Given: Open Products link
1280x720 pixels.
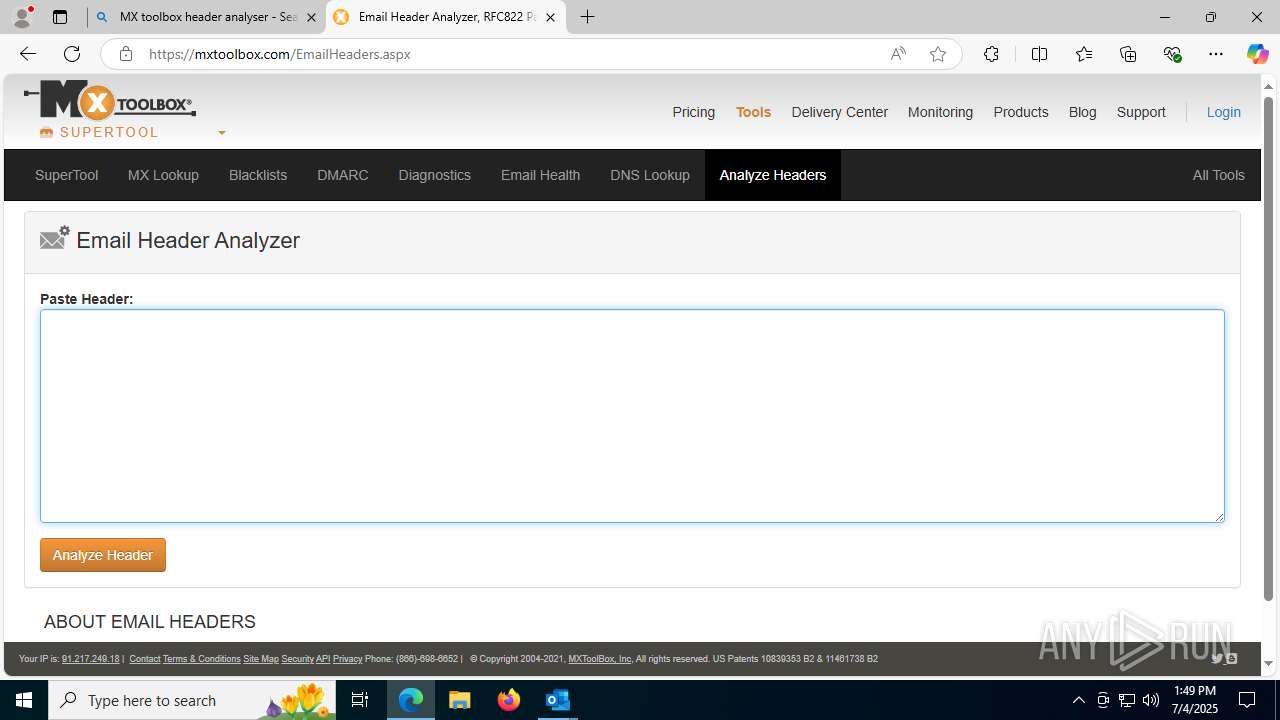Looking at the screenshot, I should point(1021,112).
